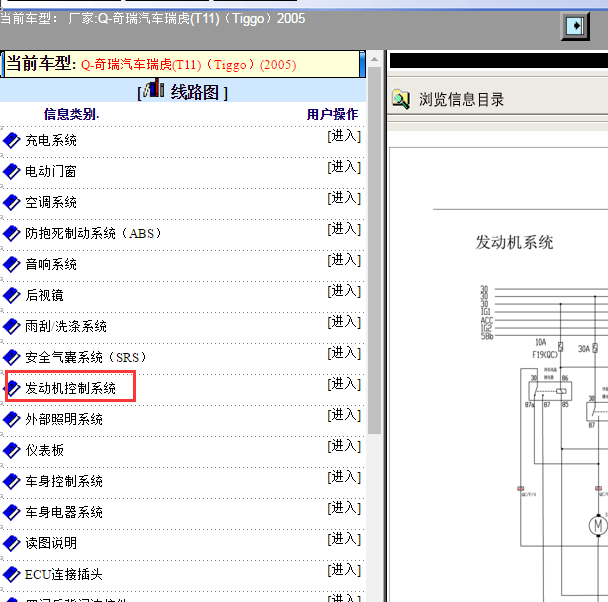Click the 信息类别 column header
The image size is (608, 602).
click(71, 114)
